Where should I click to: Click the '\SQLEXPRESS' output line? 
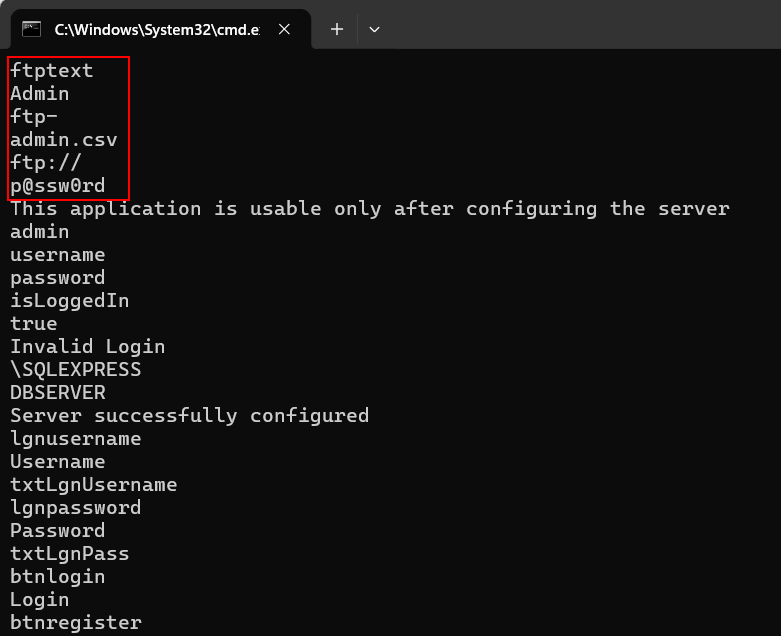(x=76, y=370)
